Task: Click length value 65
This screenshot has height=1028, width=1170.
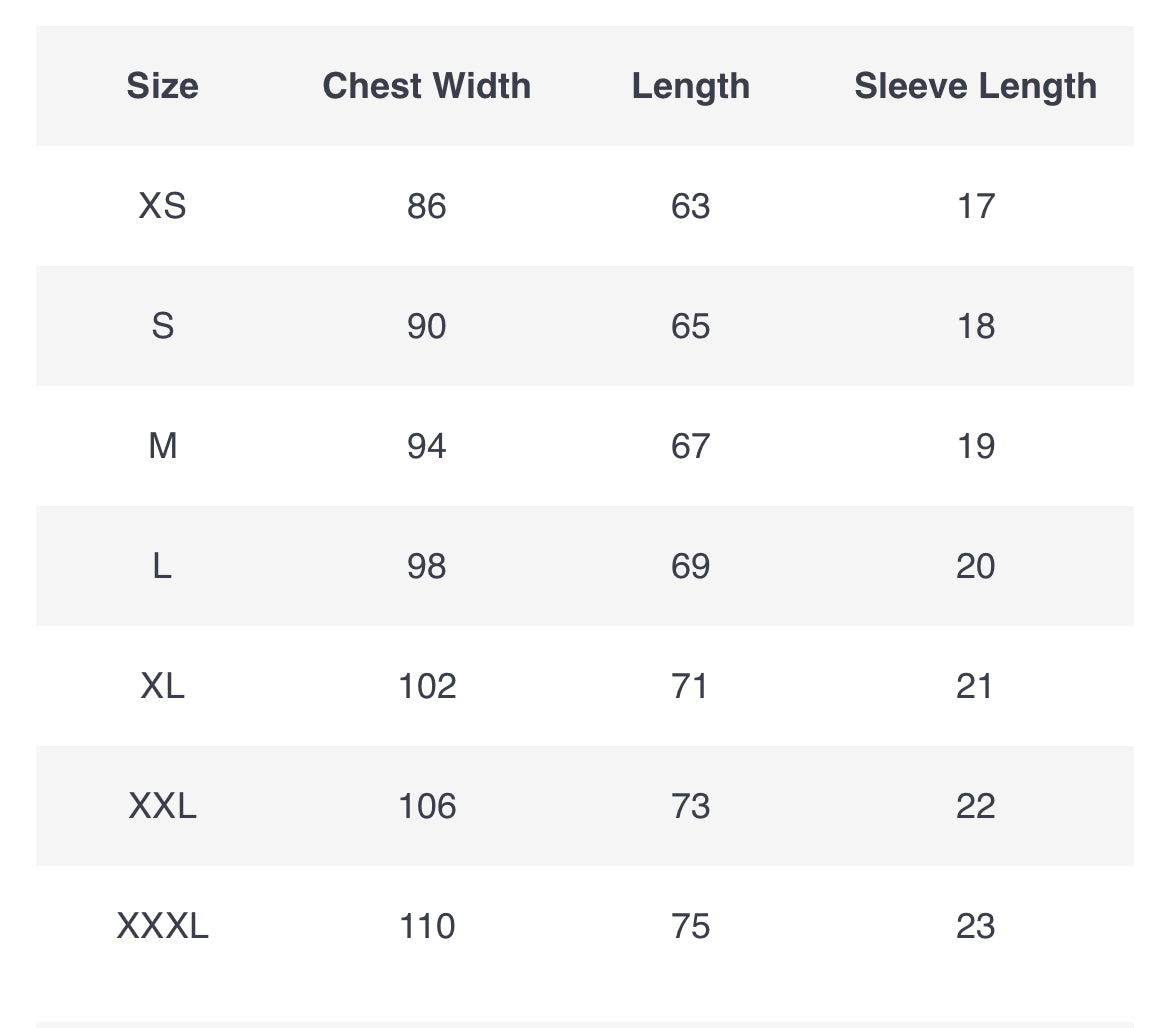Action: (x=690, y=326)
